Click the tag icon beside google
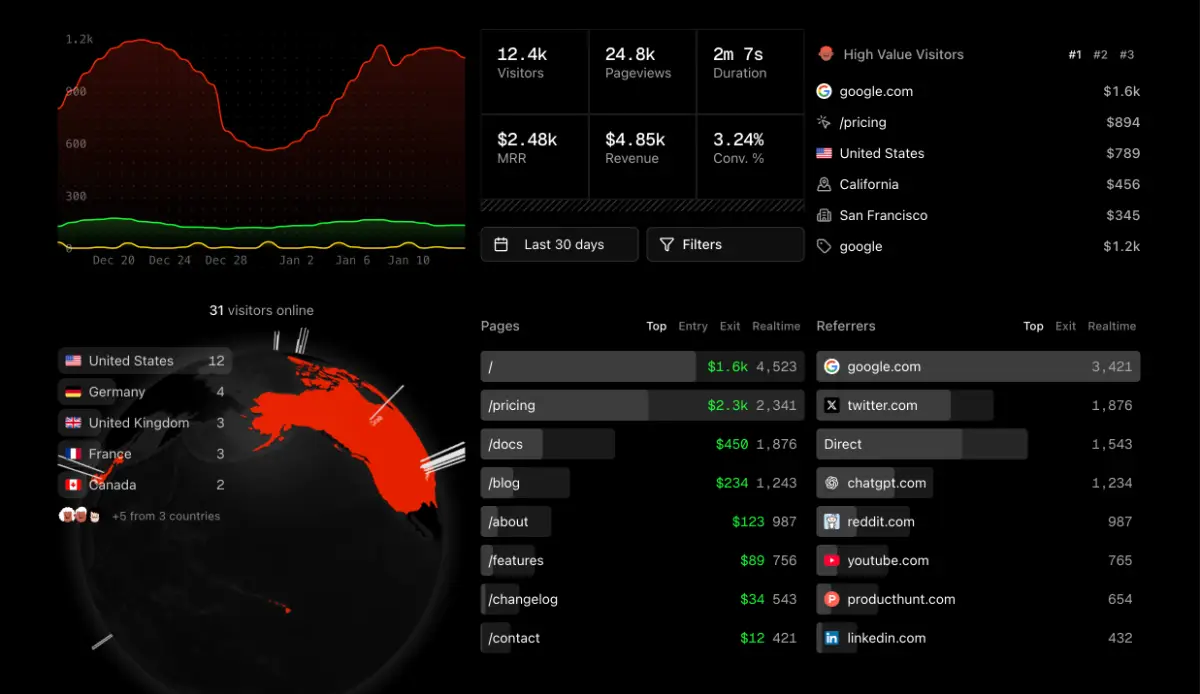 click(824, 246)
